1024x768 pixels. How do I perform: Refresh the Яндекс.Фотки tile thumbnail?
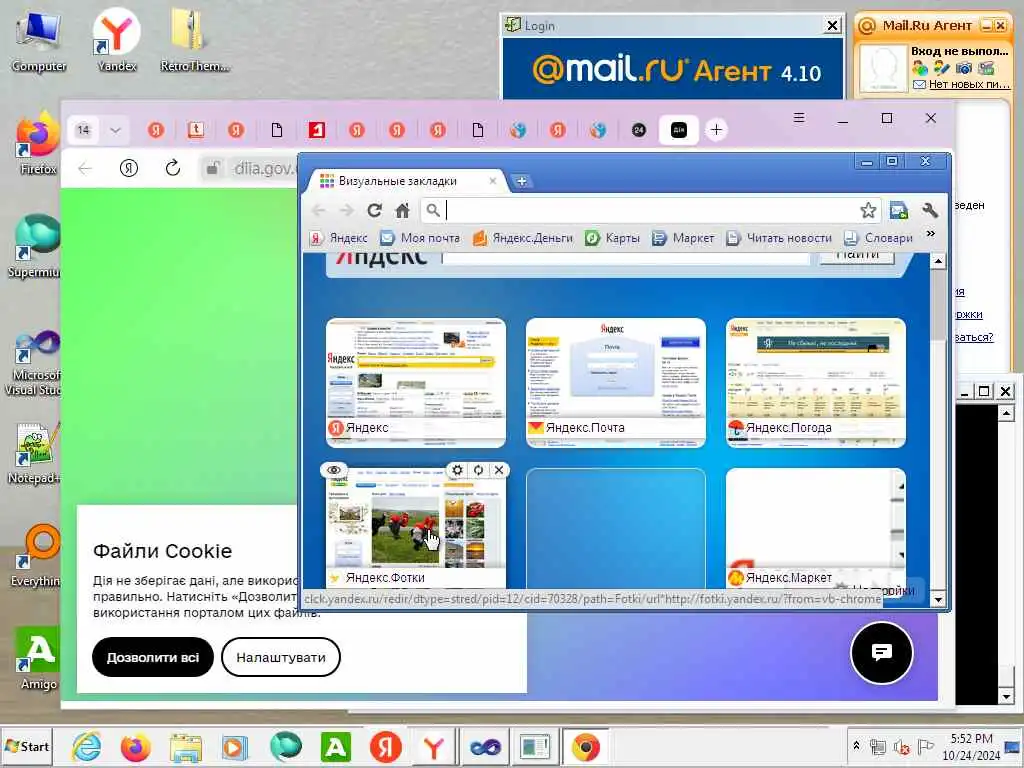pos(478,470)
